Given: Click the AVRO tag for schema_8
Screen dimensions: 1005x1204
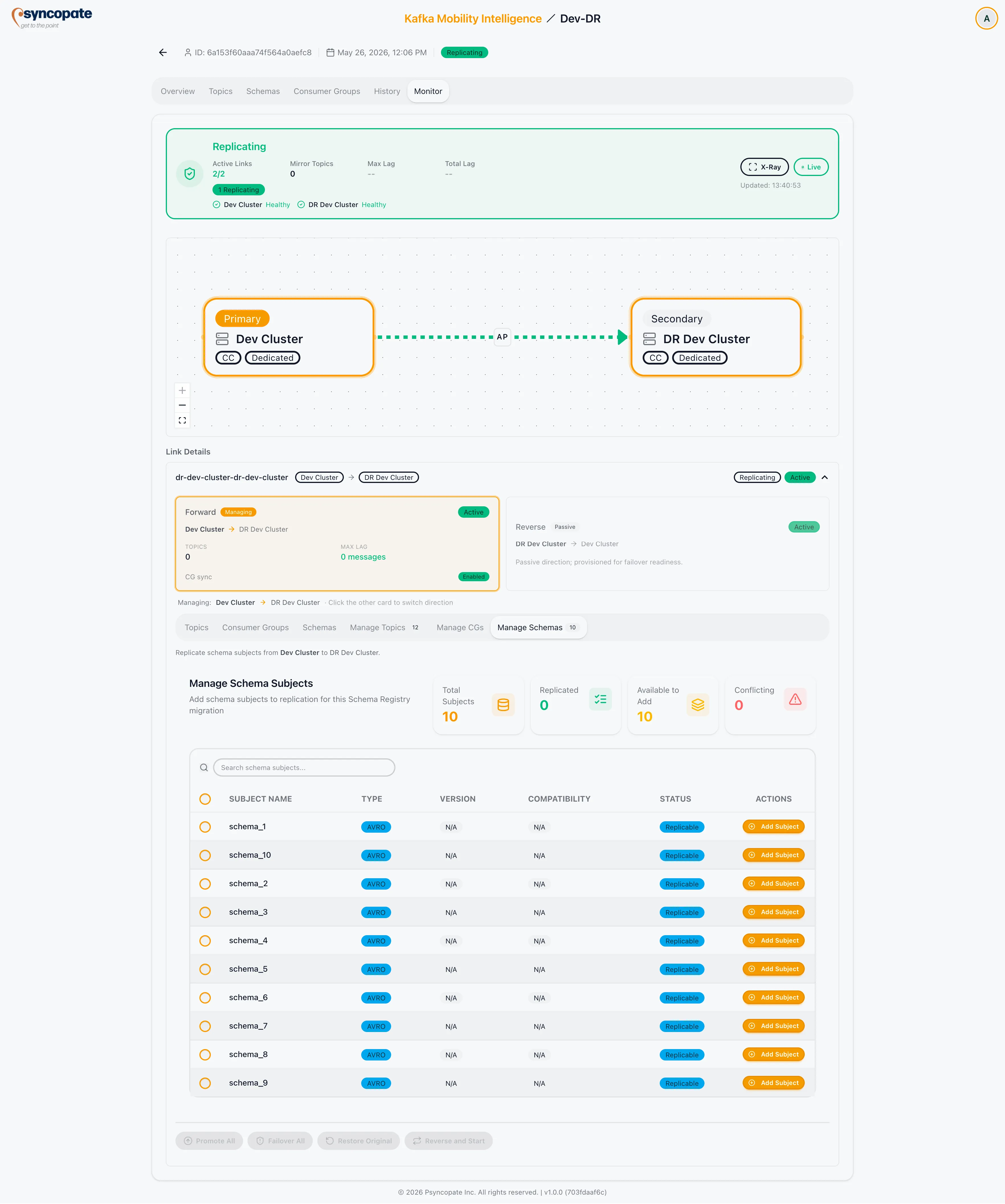Looking at the screenshot, I should coord(376,1055).
